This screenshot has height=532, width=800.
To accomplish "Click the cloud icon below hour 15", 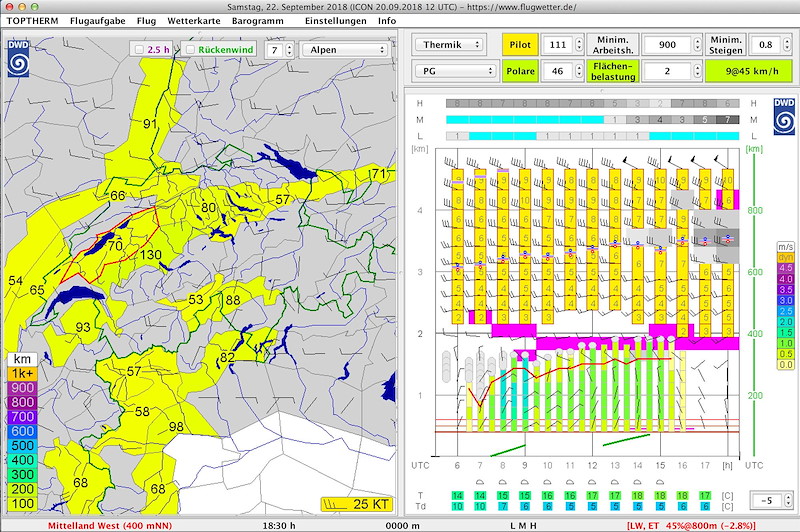I will pyautogui.click(x=660, y=482).
